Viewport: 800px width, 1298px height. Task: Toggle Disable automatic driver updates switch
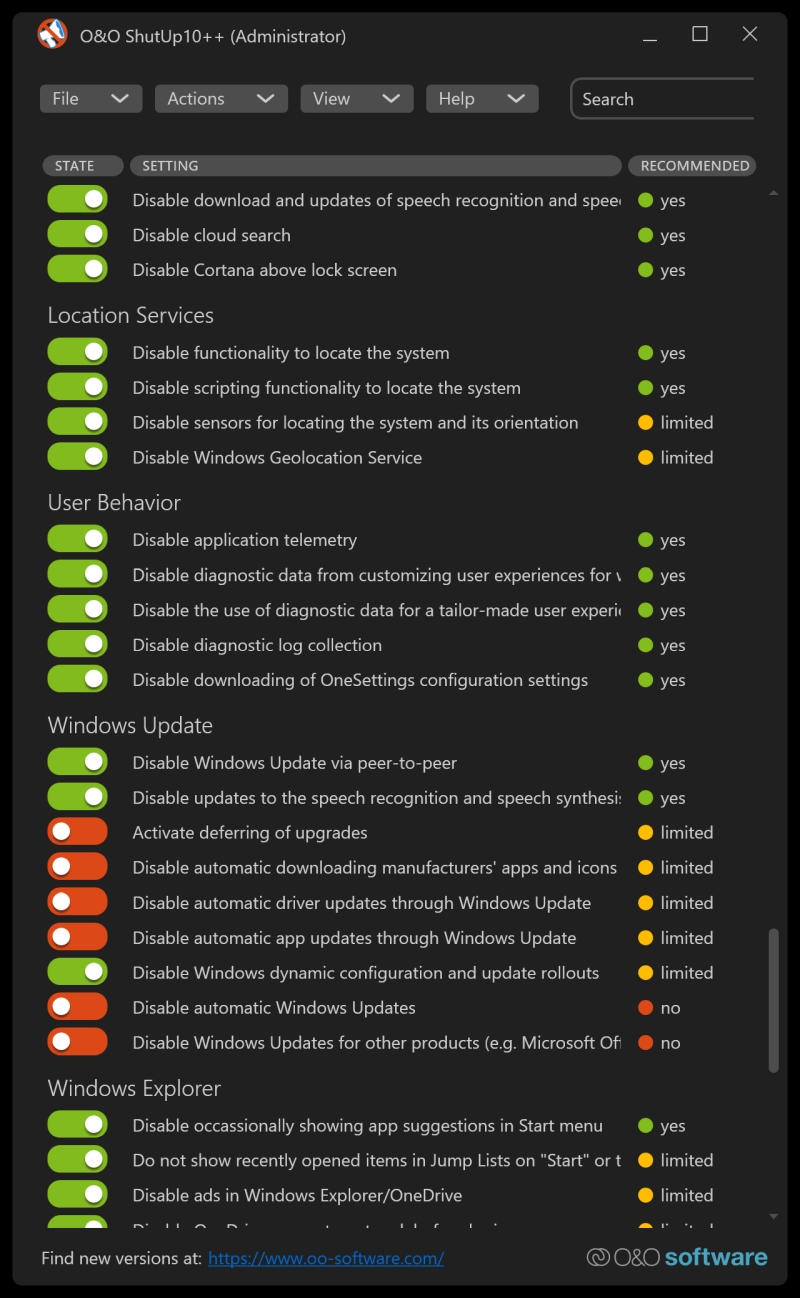click(77, 903)
